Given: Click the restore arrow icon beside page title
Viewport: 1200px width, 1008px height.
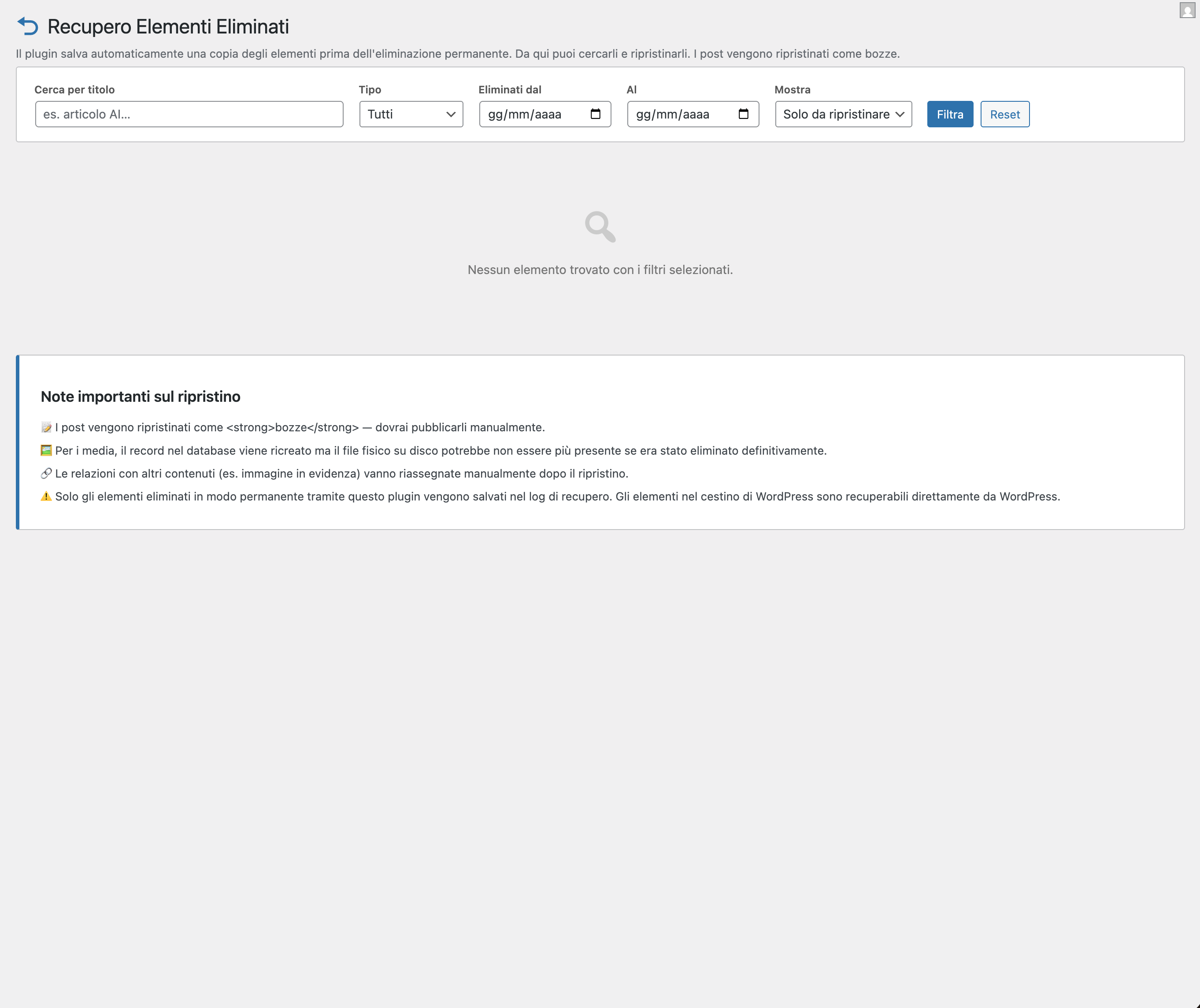Looking at the screenshot, I should tap(27, 26).
